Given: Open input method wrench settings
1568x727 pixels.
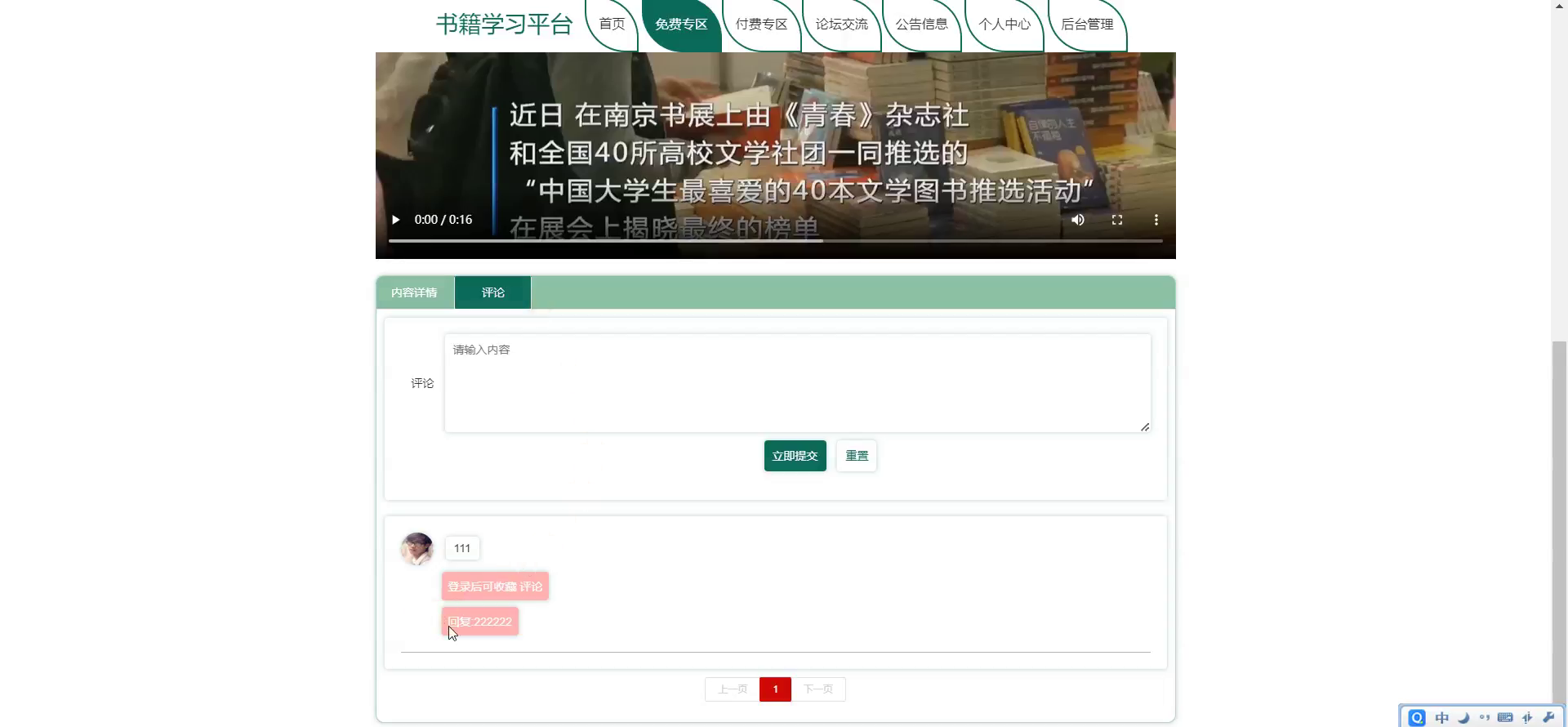Looking at the screenshot, I should coord(1548,718).
